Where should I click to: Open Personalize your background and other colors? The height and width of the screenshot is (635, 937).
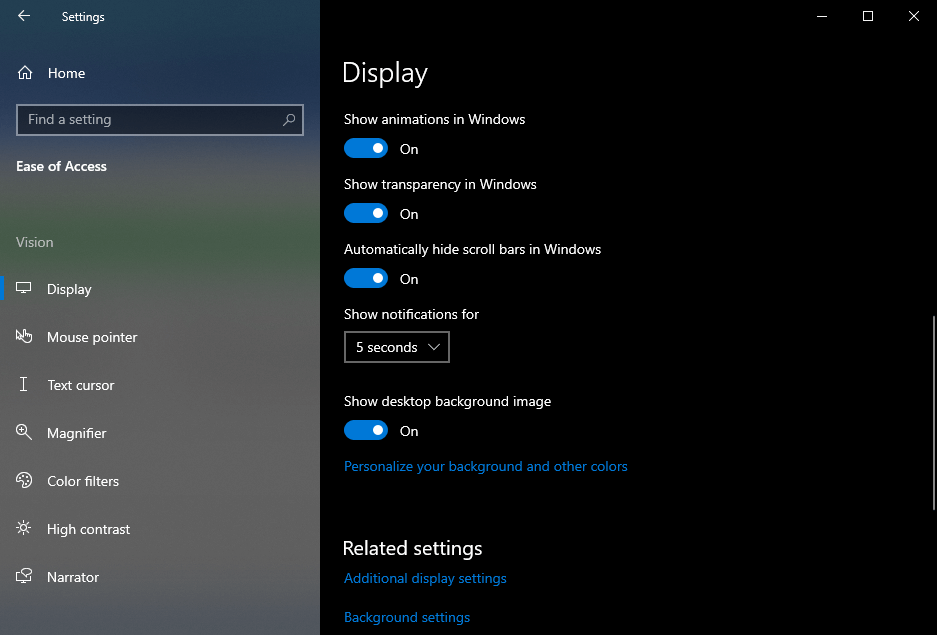(x=486, y=467)
